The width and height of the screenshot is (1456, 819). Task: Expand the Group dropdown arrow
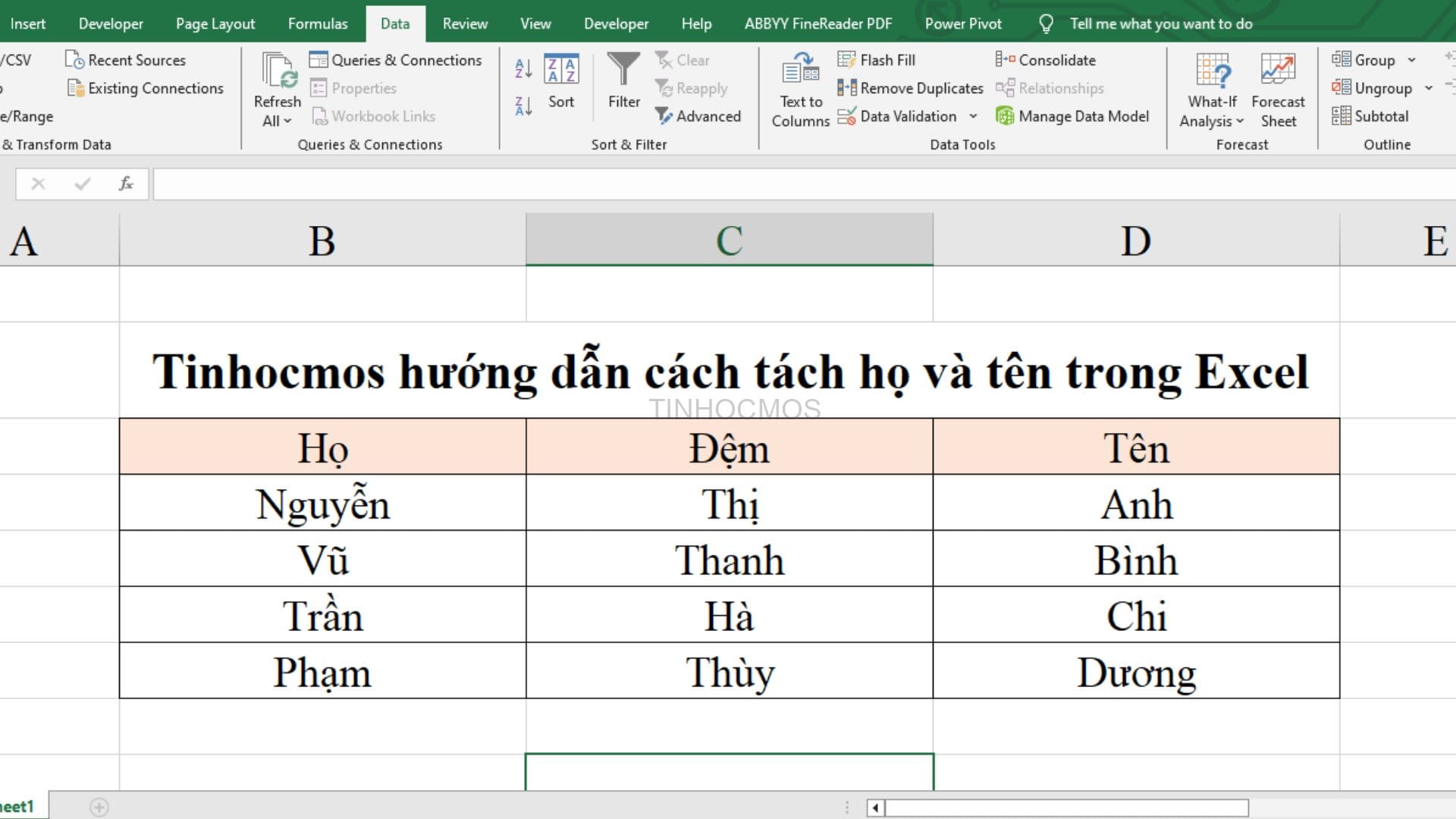[1411, 60]
